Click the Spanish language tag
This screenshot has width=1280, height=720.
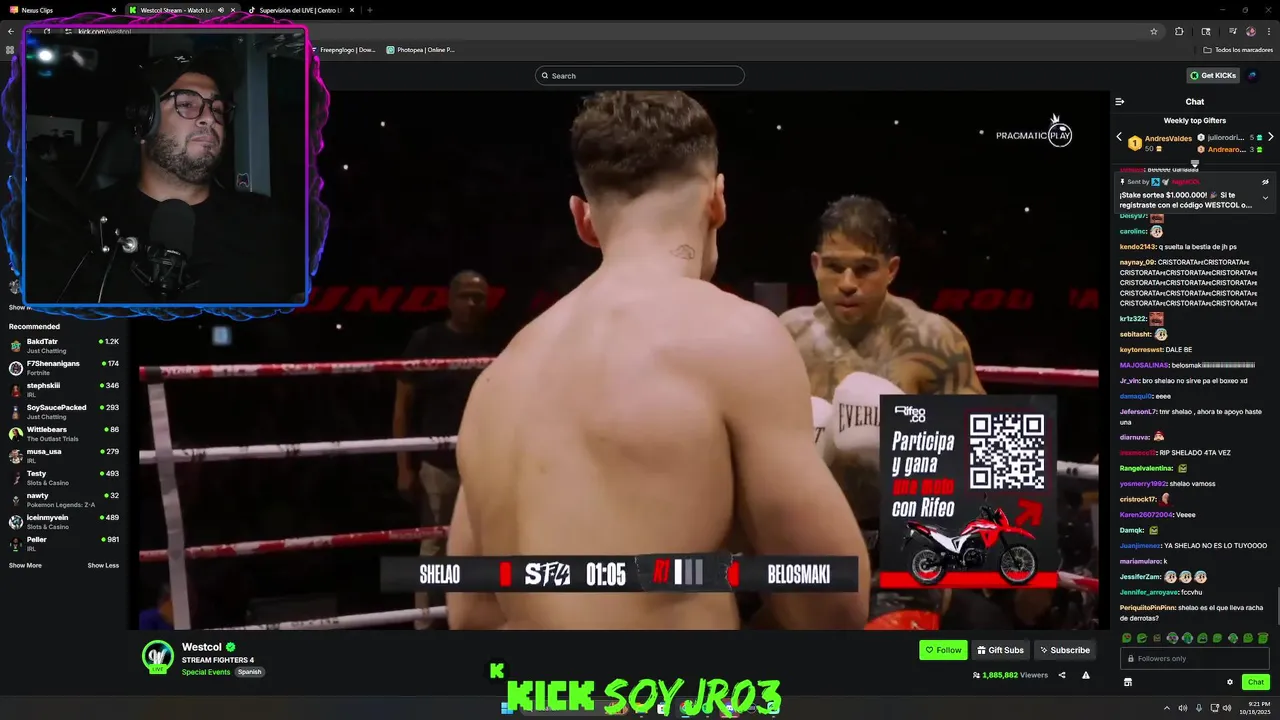(x=249, y=672)
